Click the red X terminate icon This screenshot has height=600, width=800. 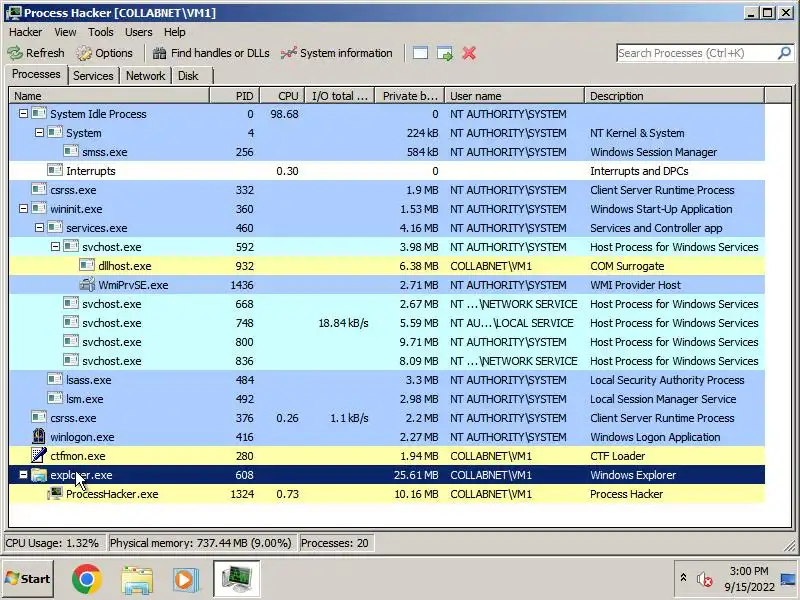pos(469,53)
